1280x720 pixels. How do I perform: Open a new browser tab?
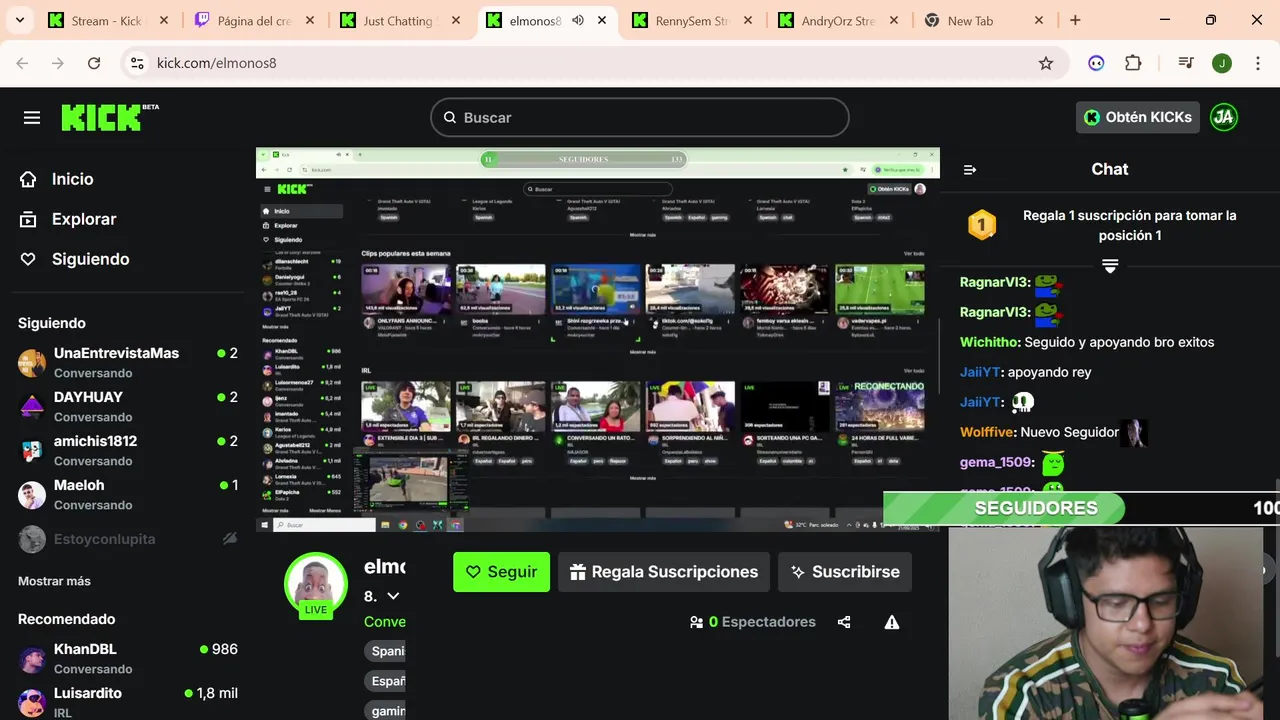(1075, 20)
